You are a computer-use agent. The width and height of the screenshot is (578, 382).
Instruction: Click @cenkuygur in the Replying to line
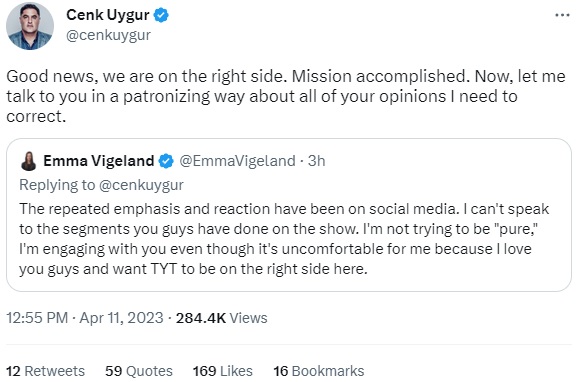click(142, 185)
